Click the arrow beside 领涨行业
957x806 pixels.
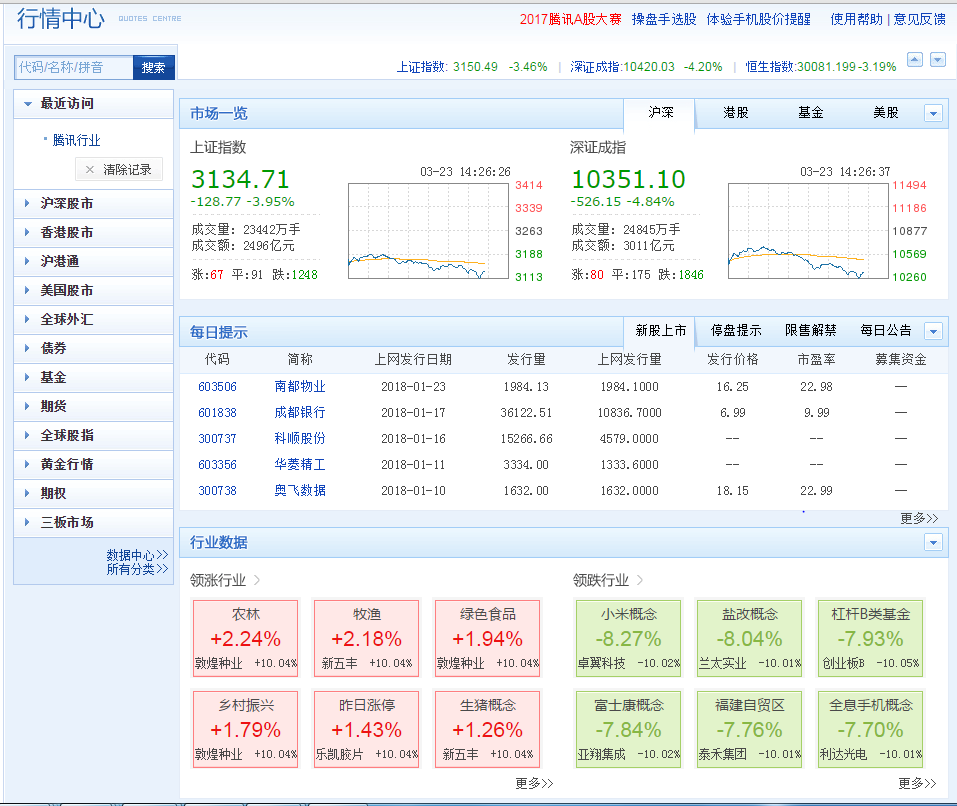(257, 580)
